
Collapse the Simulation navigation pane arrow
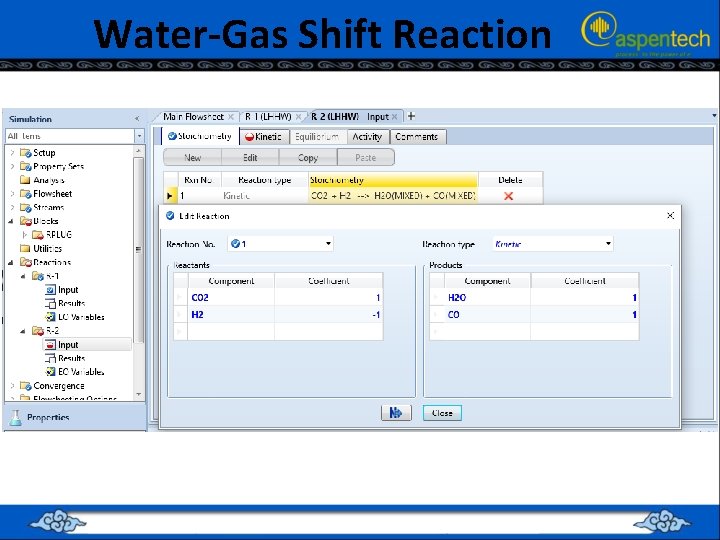coord(137,119)
